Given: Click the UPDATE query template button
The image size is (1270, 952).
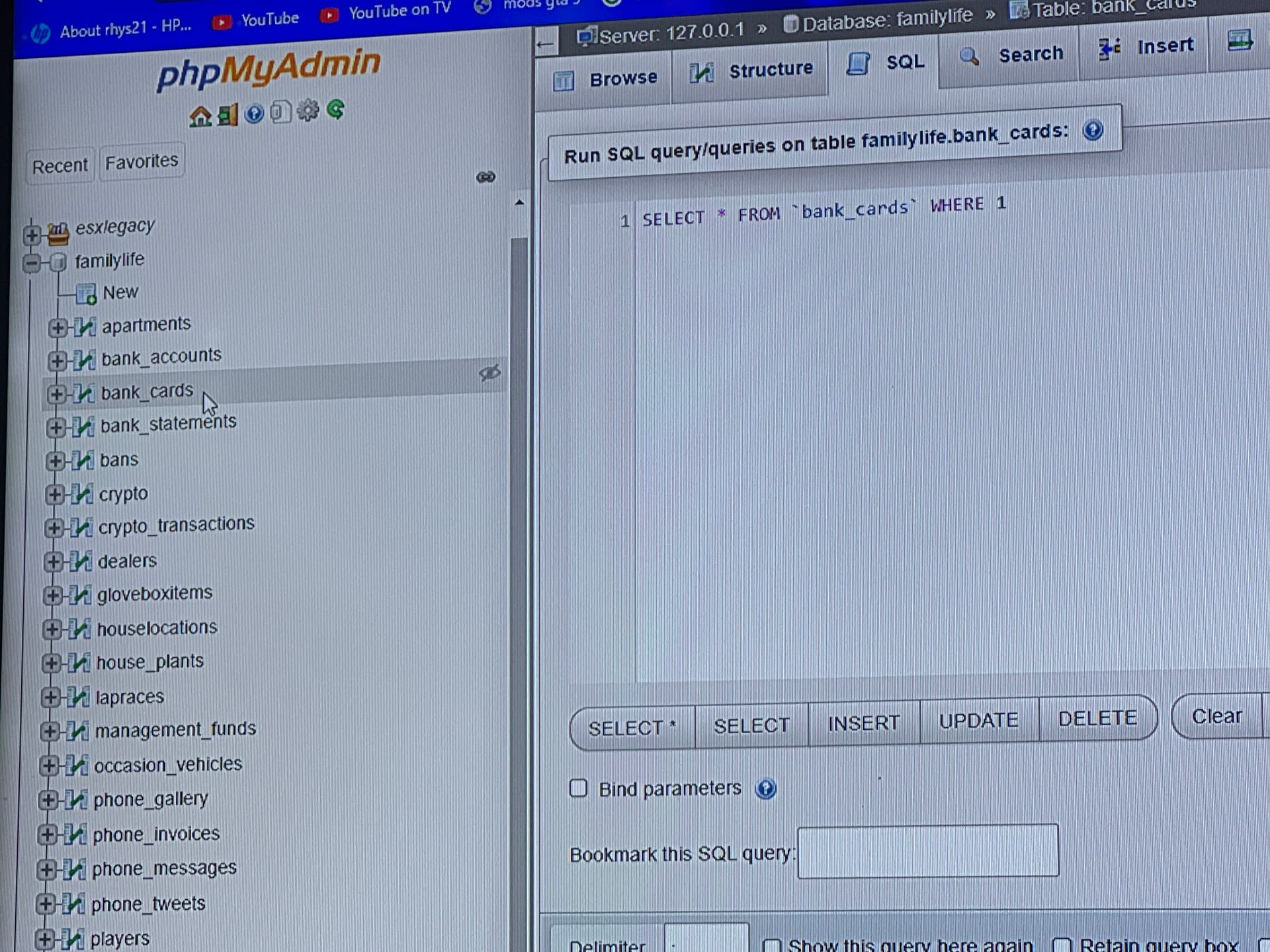Looking at the screenshot, I should pyautogui.click(x=979, y=721).
